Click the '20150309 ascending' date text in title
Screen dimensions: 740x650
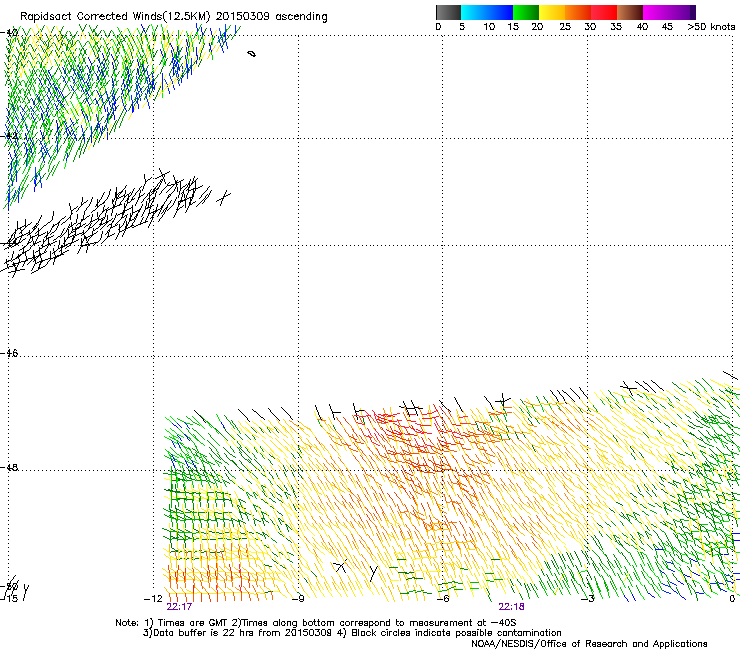click(x=271, y=16)
